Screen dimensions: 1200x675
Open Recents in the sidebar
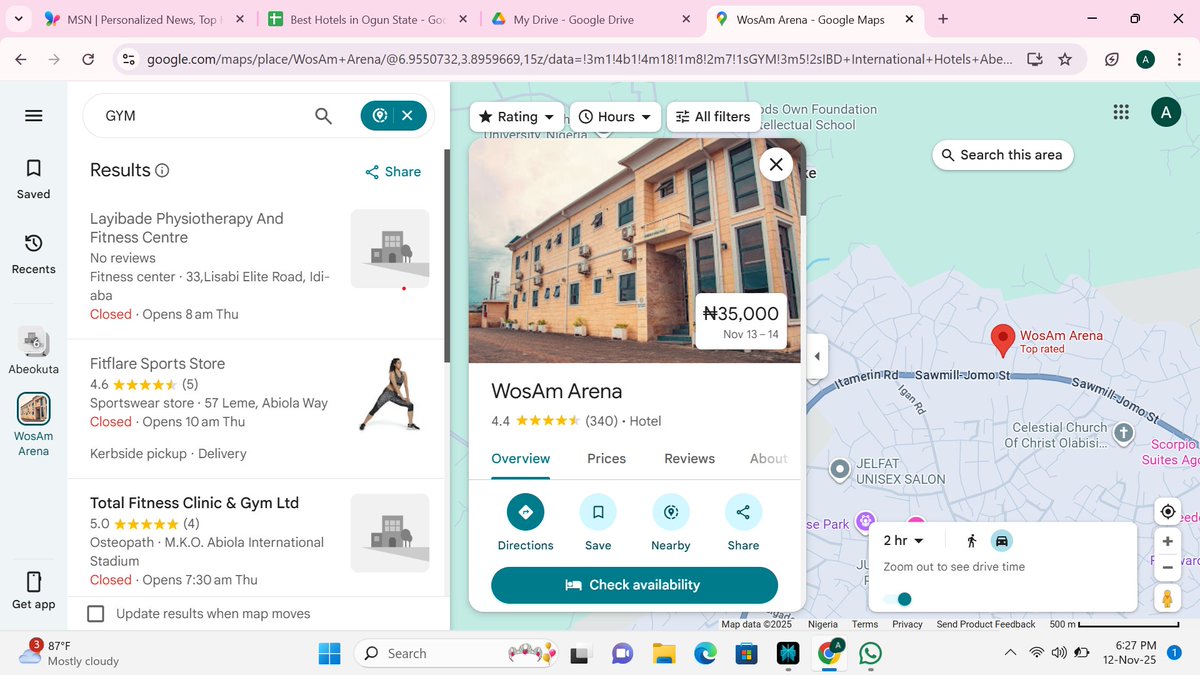click(x=33, y=253)
